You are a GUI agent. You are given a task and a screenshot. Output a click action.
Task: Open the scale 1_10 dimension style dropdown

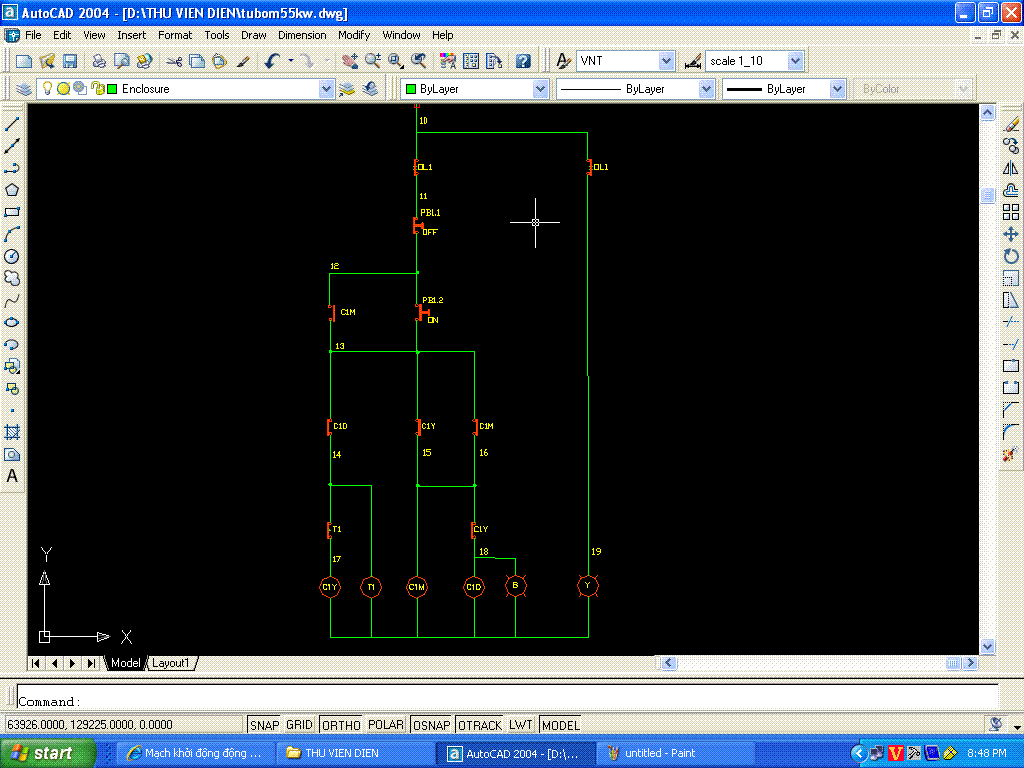pyautogui.click(x=795, y=61)
